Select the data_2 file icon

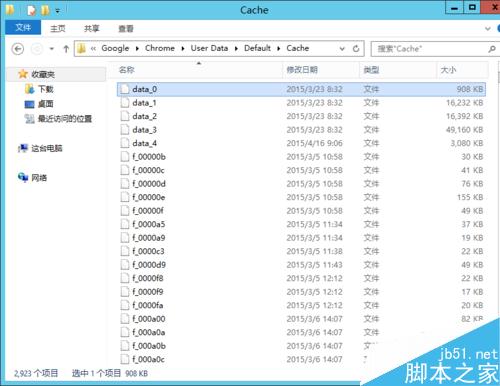pos(125,116)
